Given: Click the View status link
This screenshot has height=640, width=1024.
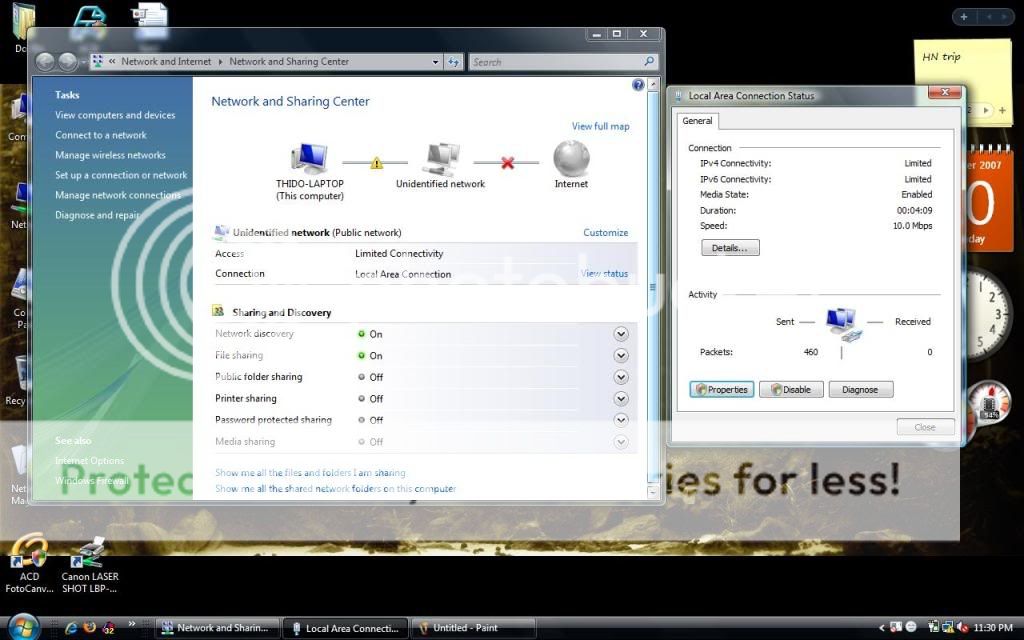Looking at the screenshot, I should pos(605,274).
